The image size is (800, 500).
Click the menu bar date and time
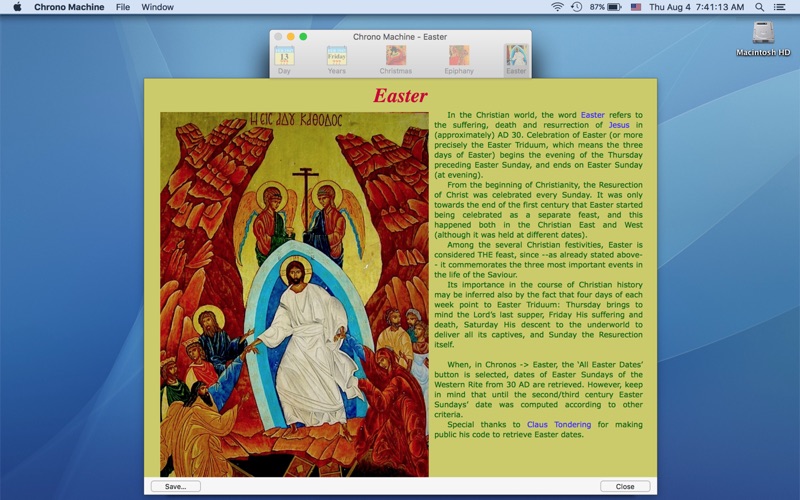(696, 7)
